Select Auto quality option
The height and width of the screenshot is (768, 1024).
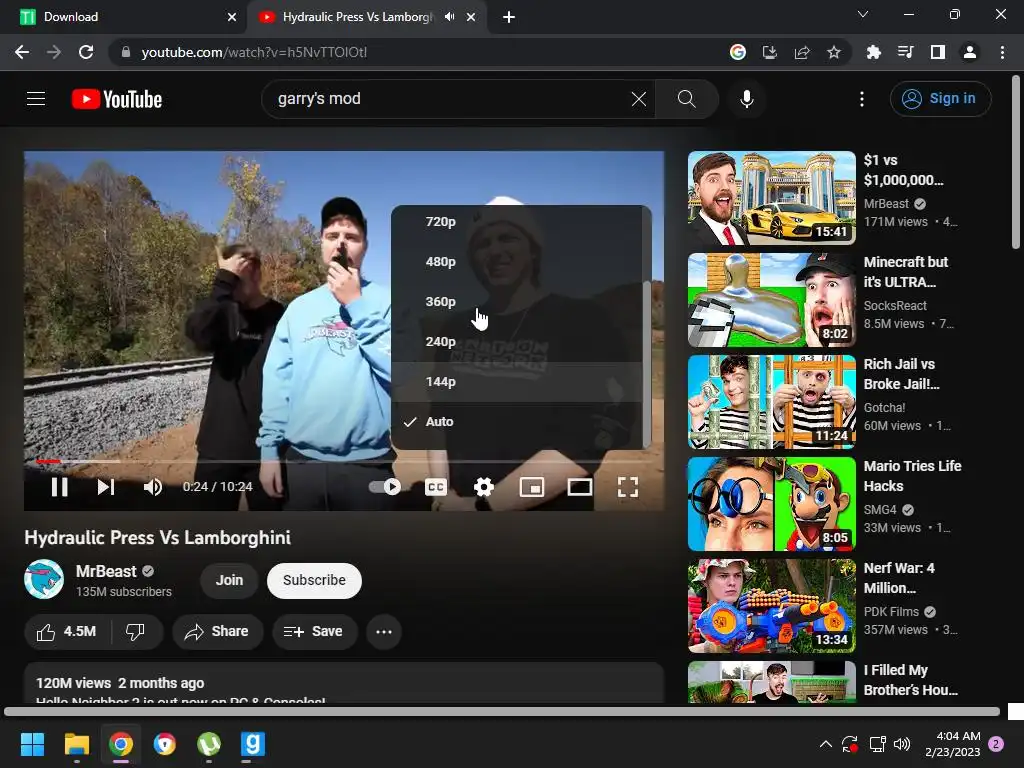pyautogui.click(x=517, y=422)
